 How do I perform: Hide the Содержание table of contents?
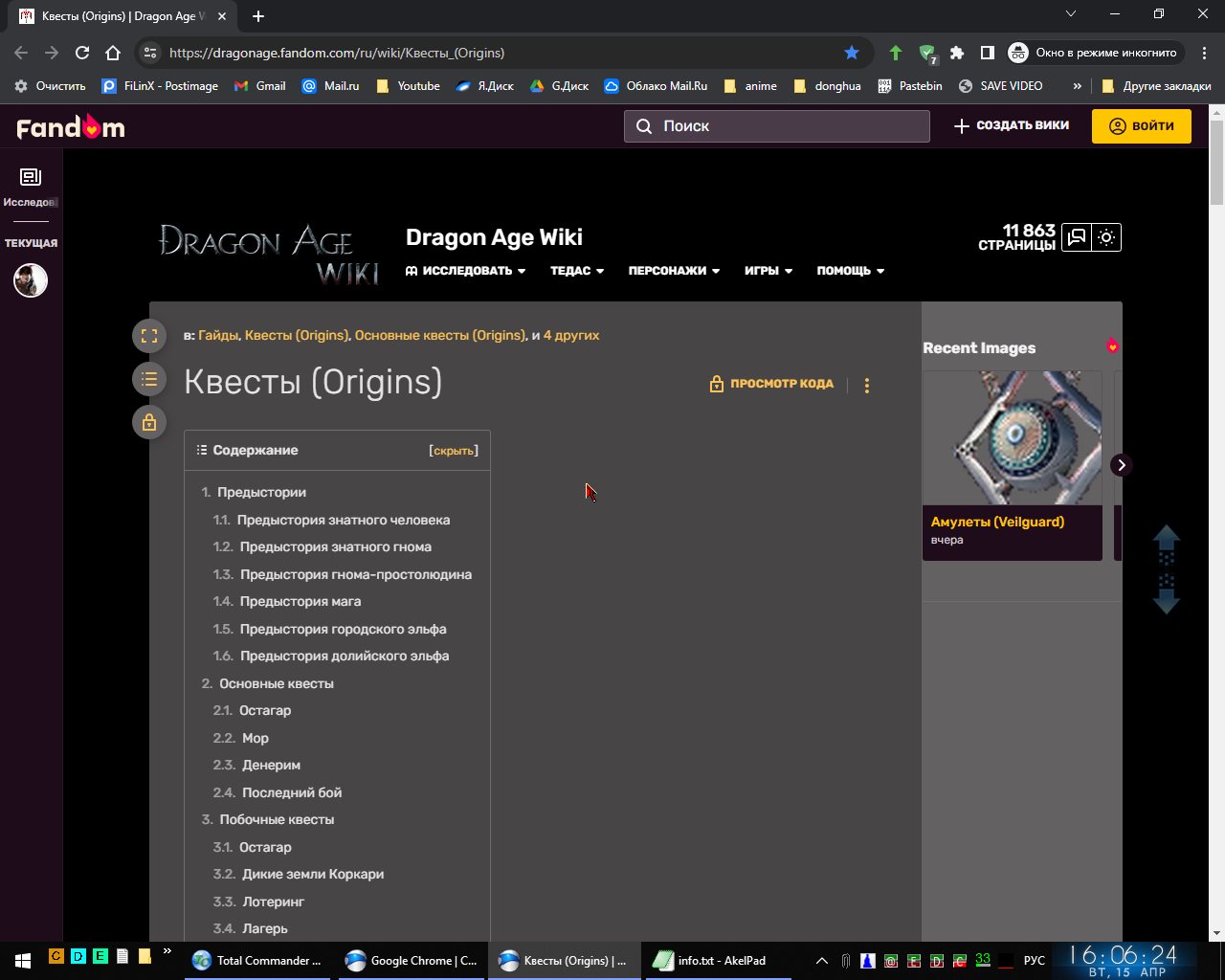(454, 451)
